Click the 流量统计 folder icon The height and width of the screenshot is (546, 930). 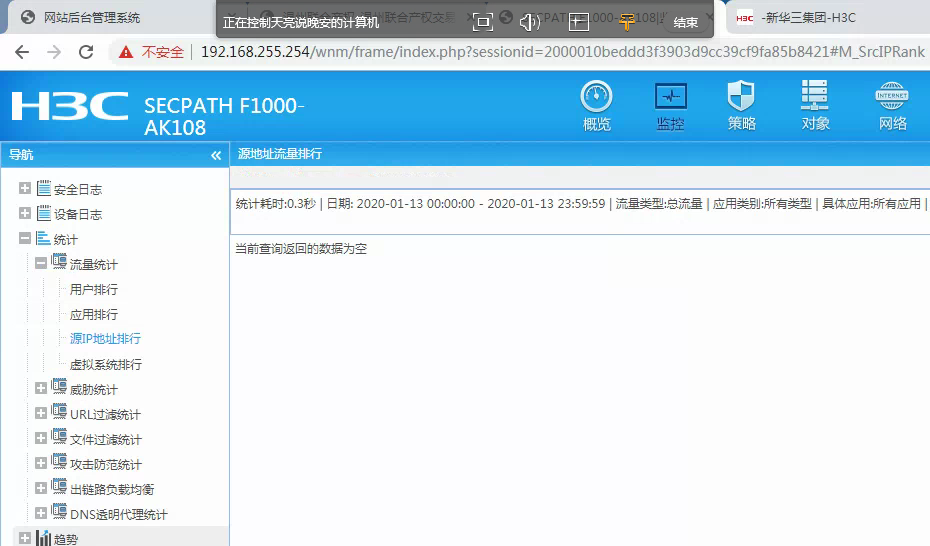click(x=59, y=261)
